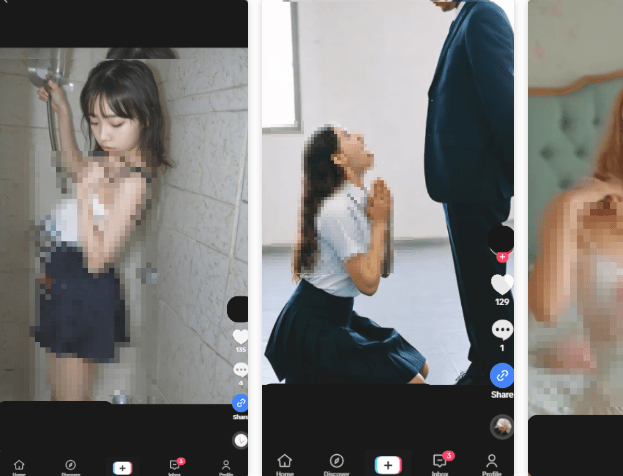This screenshot has width=623, height=476.
Task: Open the sound disc on the 129-like video
Action: [x=502, y=427]
